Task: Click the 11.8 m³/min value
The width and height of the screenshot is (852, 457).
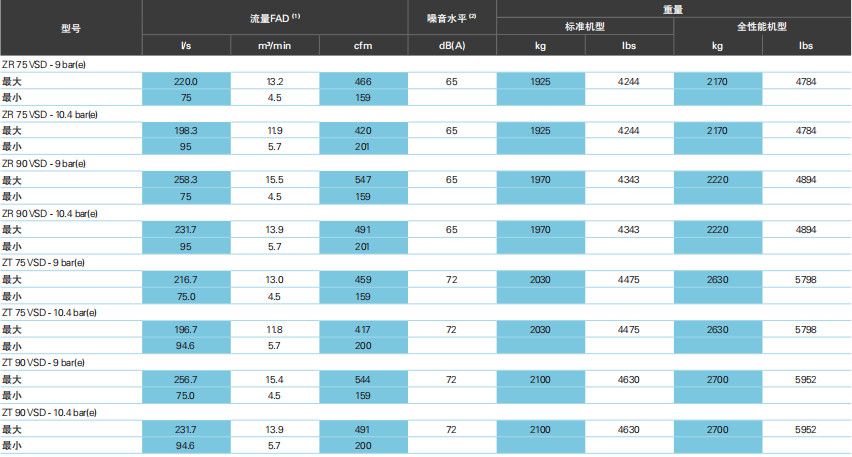Action: coord(274,329)
